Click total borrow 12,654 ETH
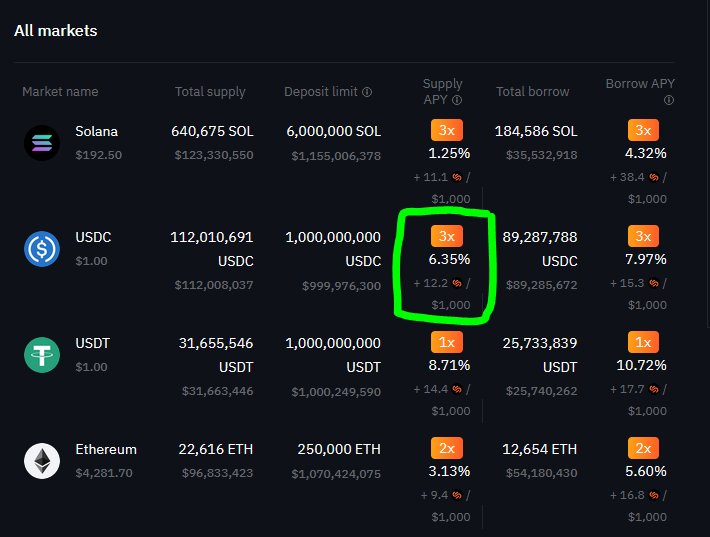Image resolution: width=710 pixels, height=537 pixels. tap(540, 449)
